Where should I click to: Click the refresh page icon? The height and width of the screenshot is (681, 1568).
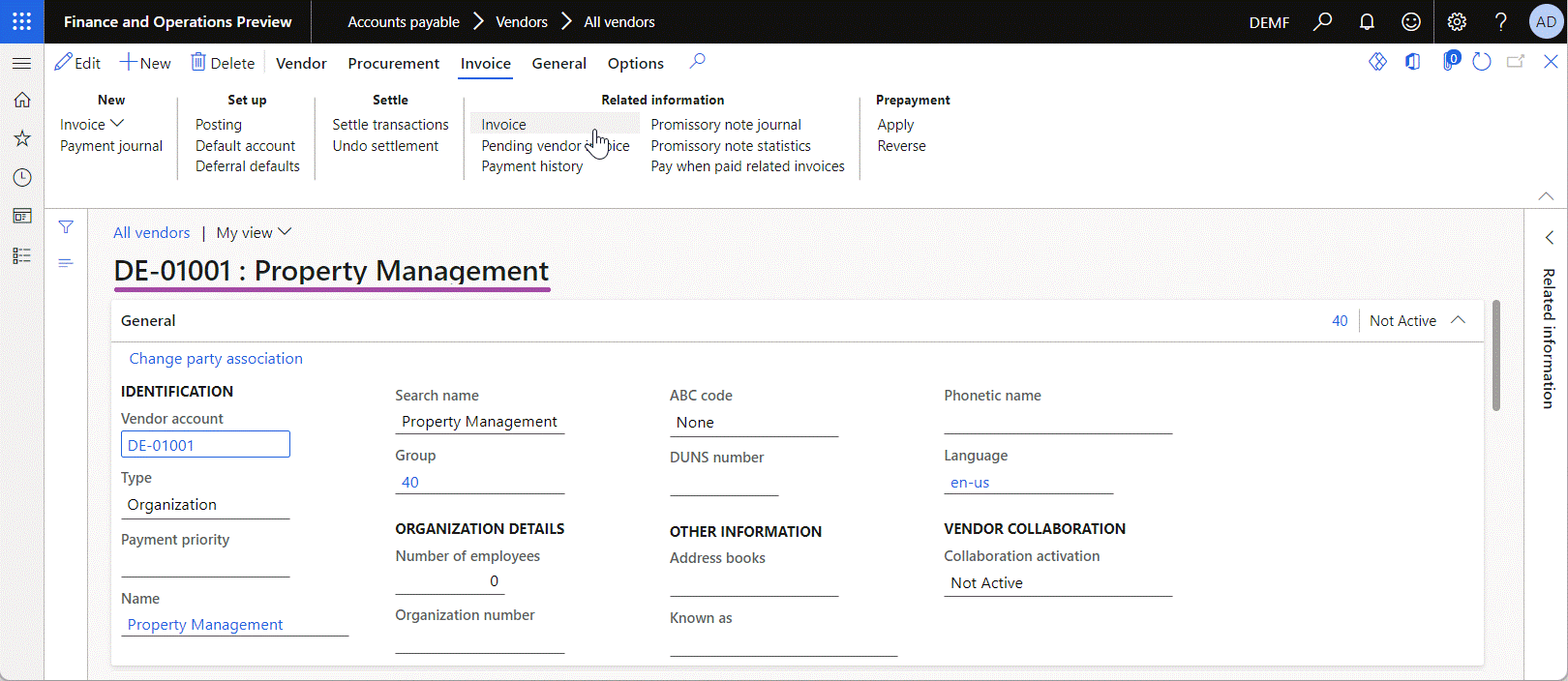click(1481, 62)
